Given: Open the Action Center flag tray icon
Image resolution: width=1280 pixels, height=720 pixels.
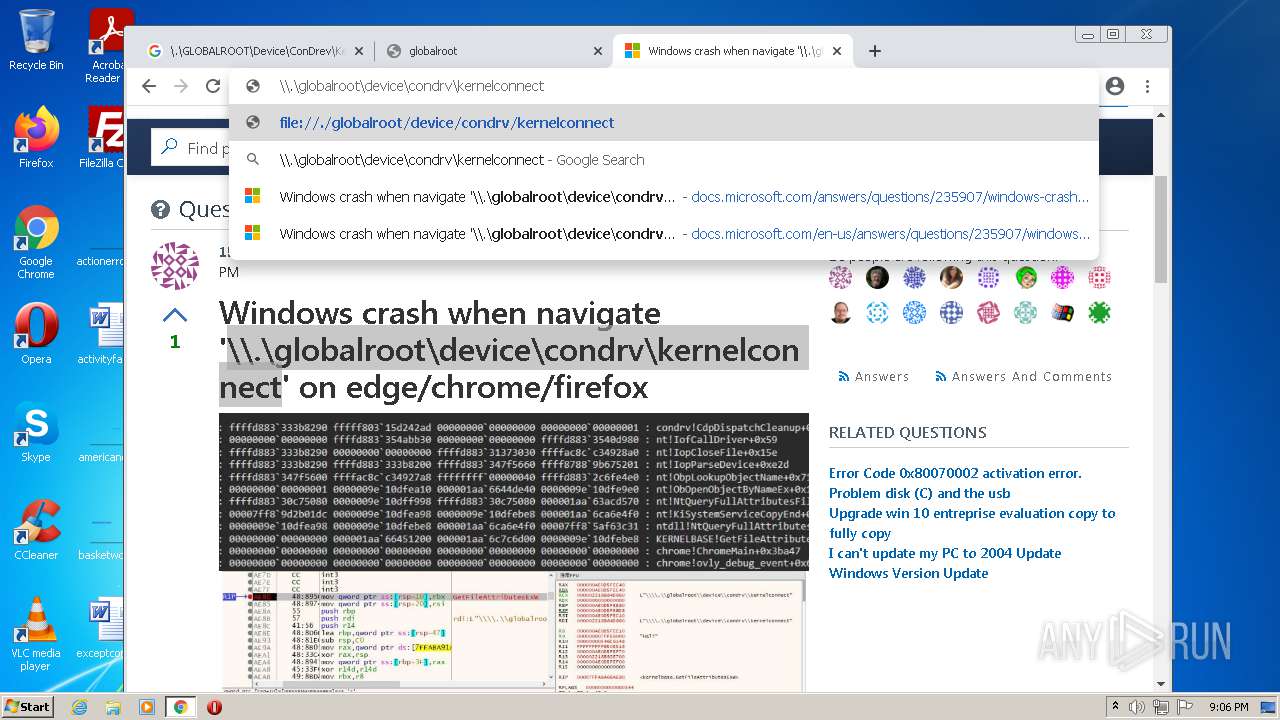Looking at the screenshot, I should coord(1185,707).
